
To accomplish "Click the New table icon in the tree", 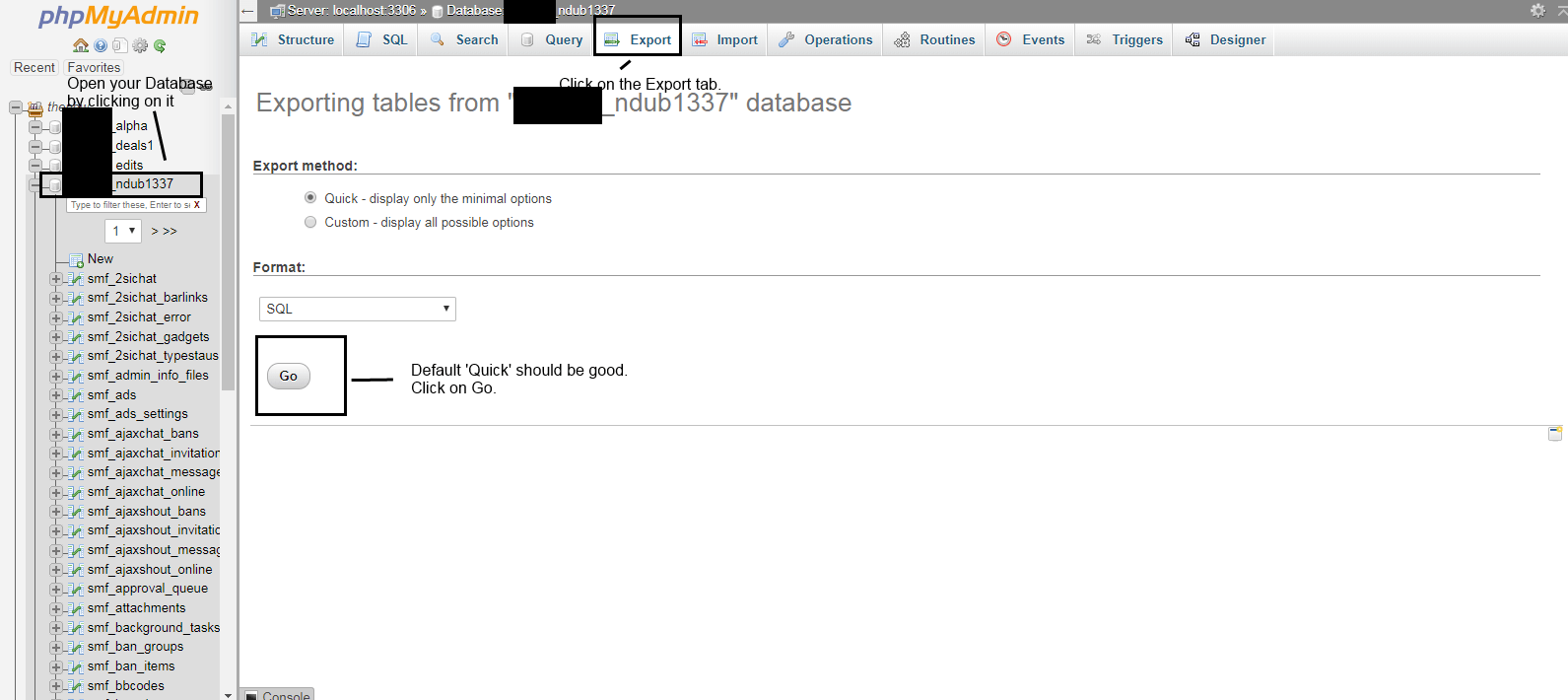I will coord(76,260).
